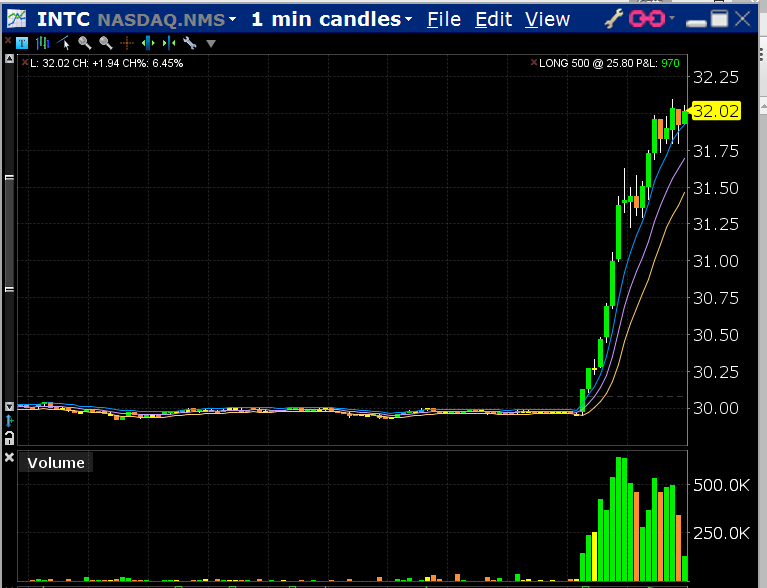Open chart settings via toolbar wrench
The width and height of the screenshot is (767, 588).
pyautogui.click(x=189, y=42)
